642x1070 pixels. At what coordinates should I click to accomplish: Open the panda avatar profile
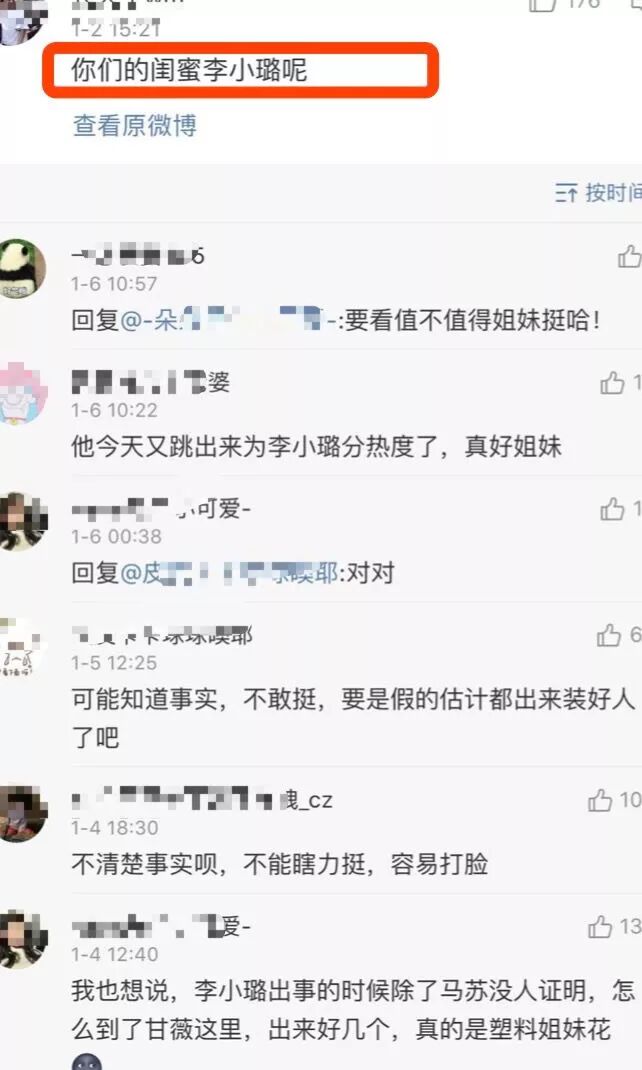[21, 269]
